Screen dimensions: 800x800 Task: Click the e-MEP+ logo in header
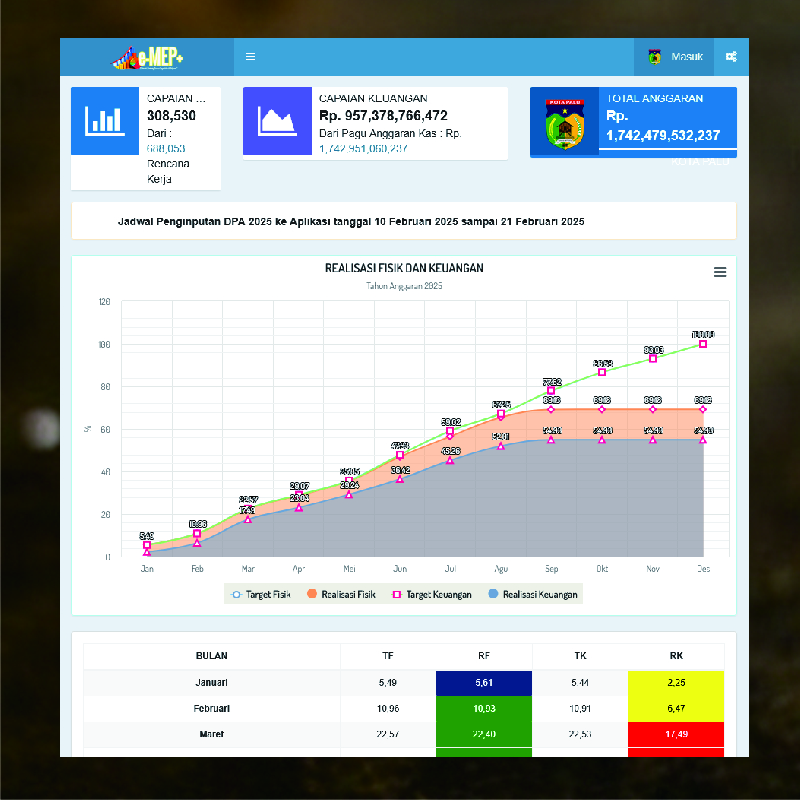tap(147, 57)
